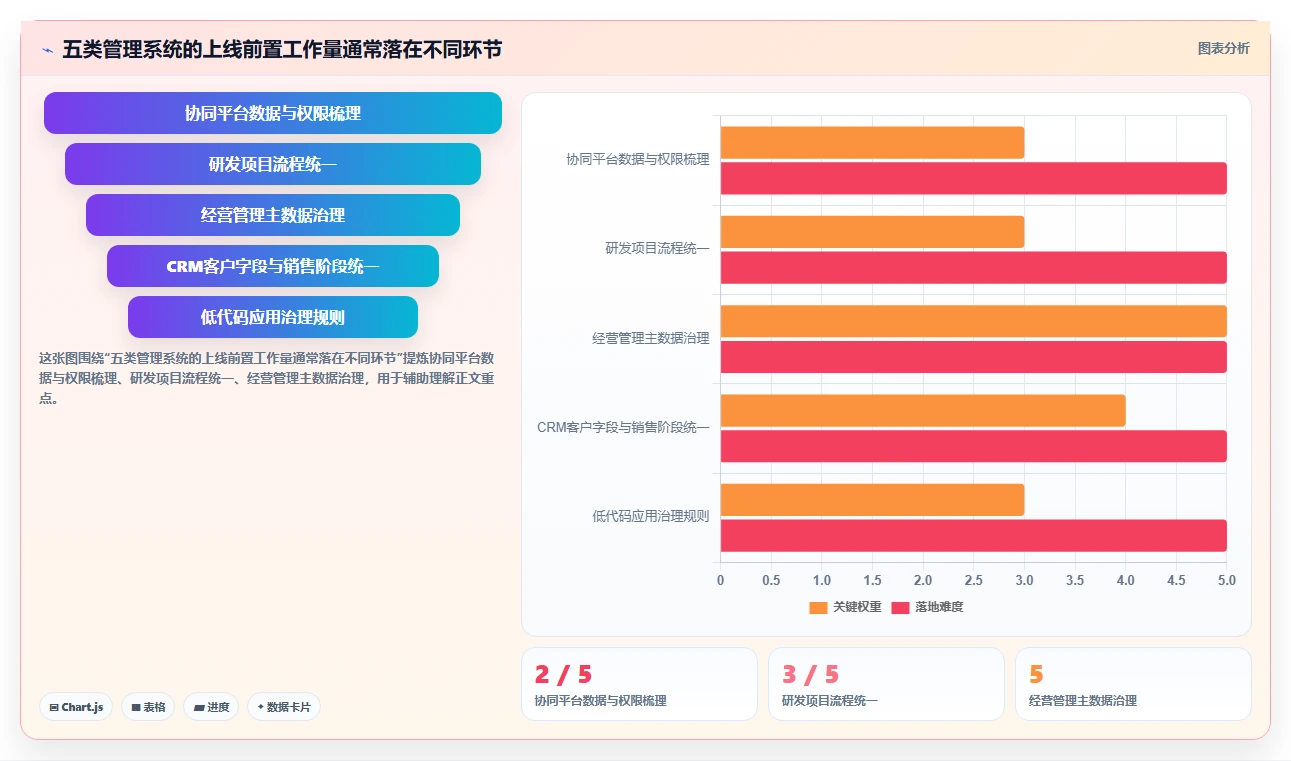Screen dimensions: 1291x761
Task: Click the red 落地难度 legend swatch
Action: pos(900,607)
